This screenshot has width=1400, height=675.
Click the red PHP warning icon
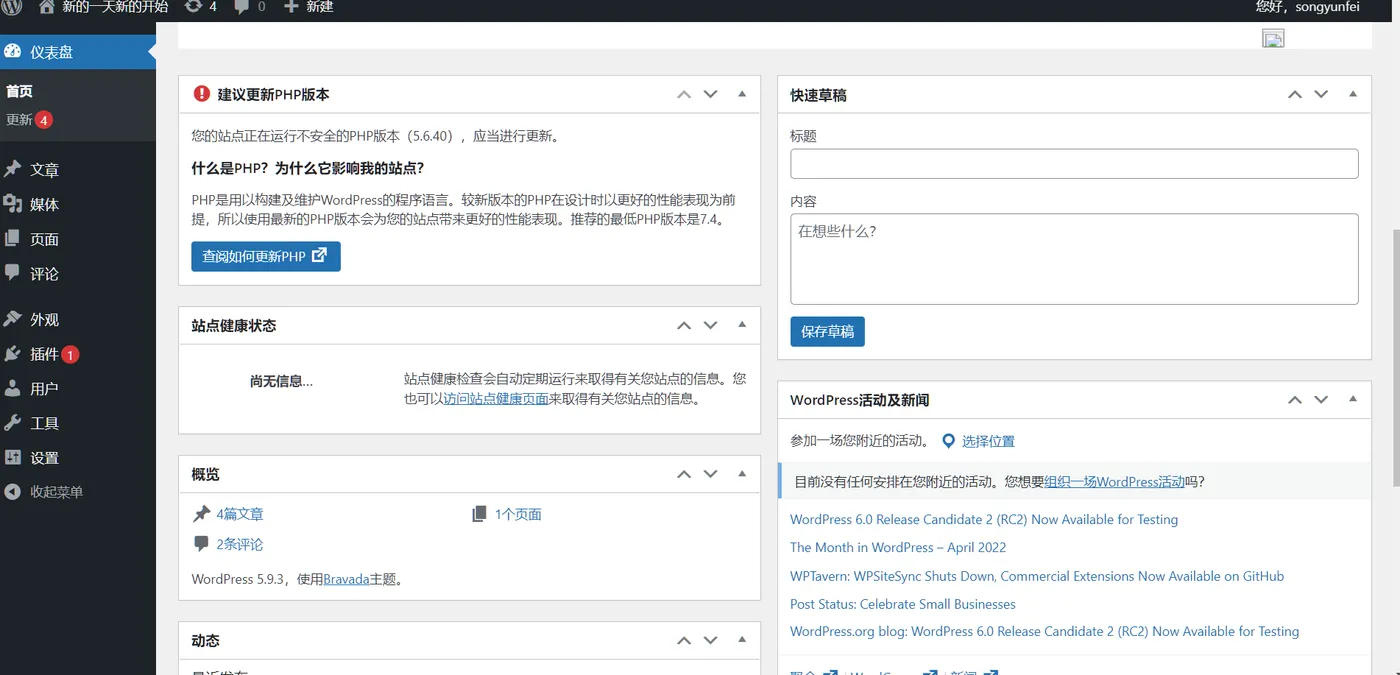202,94
